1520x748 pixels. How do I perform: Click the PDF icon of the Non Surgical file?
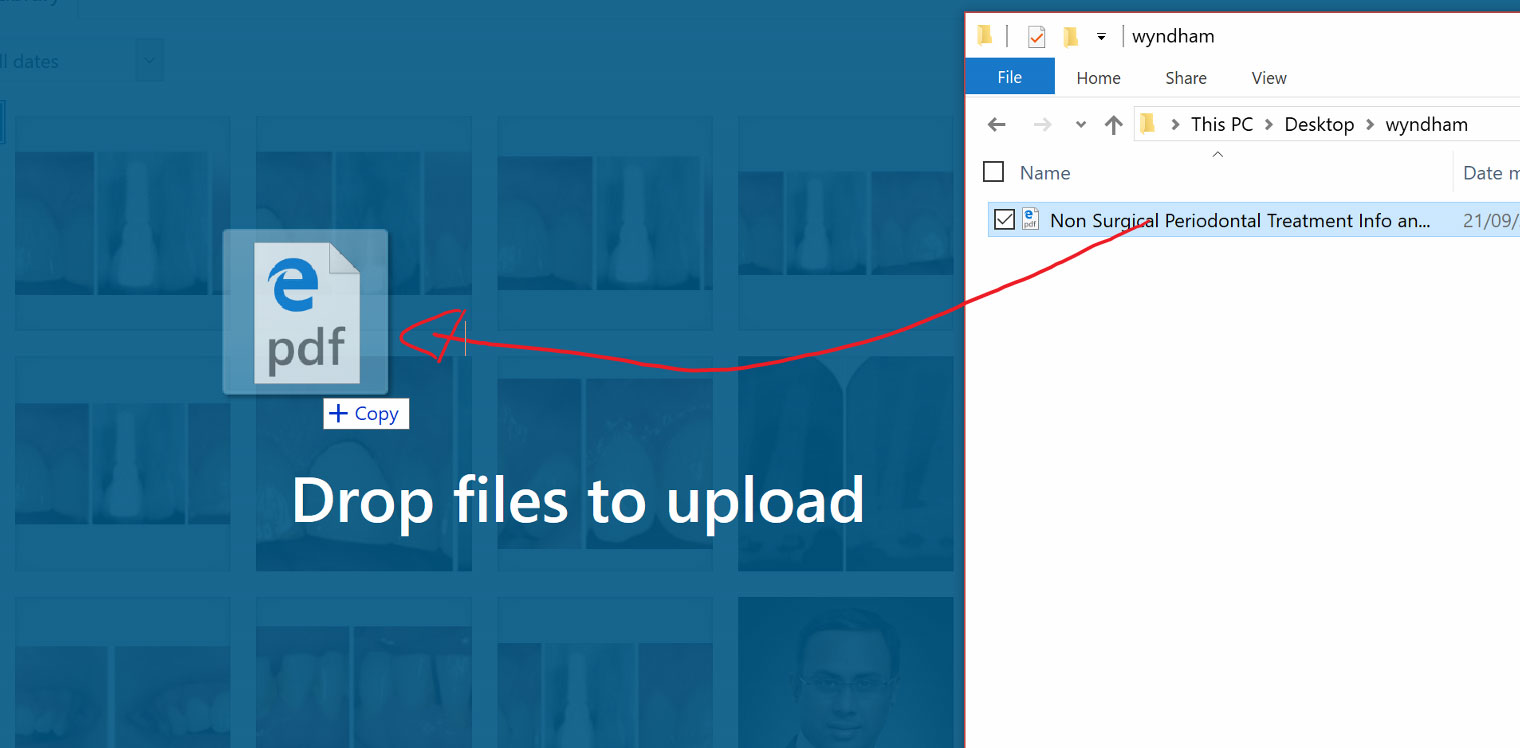[1030, 220]
